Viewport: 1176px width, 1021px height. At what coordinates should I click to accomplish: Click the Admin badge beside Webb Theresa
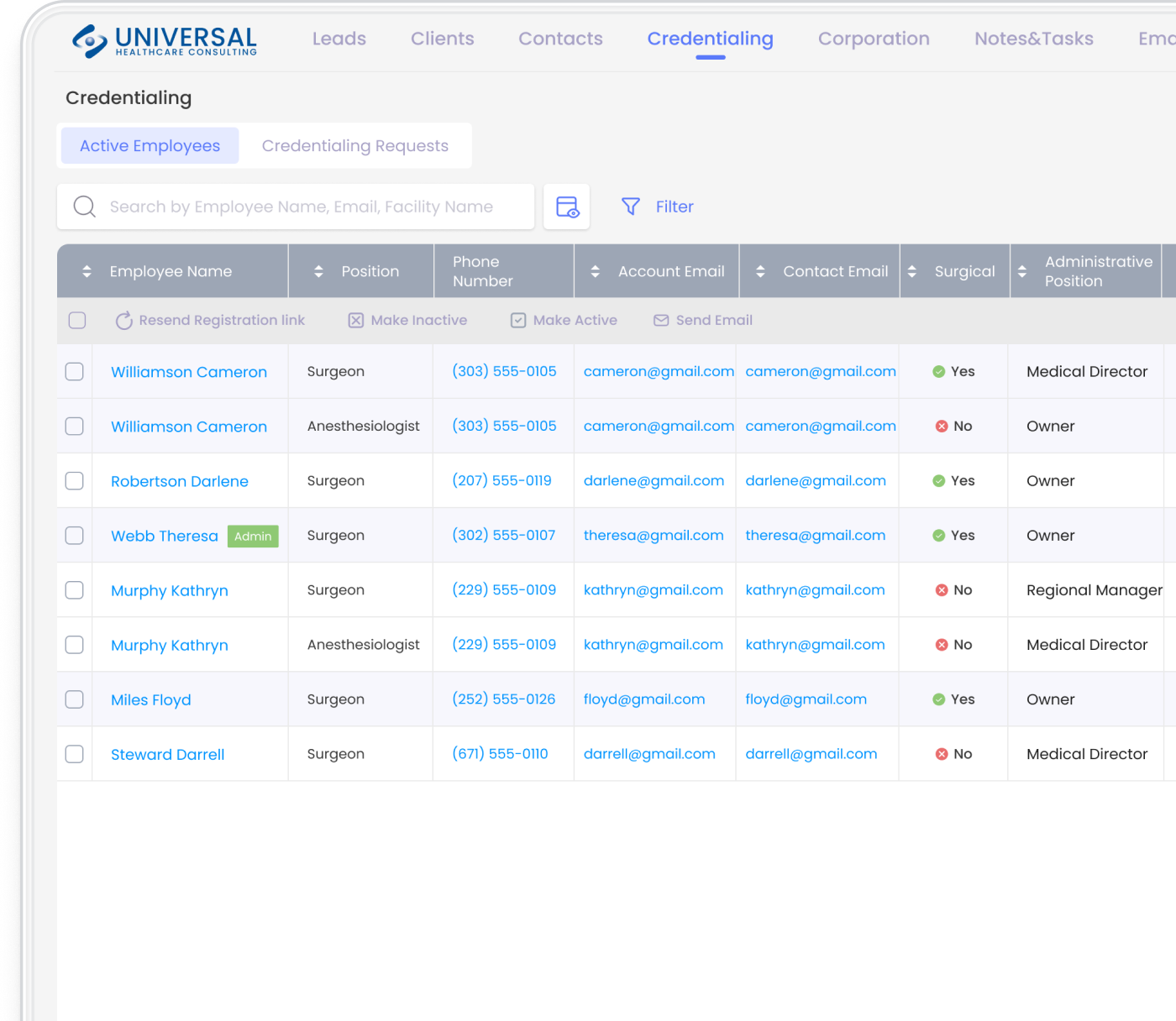253,536
